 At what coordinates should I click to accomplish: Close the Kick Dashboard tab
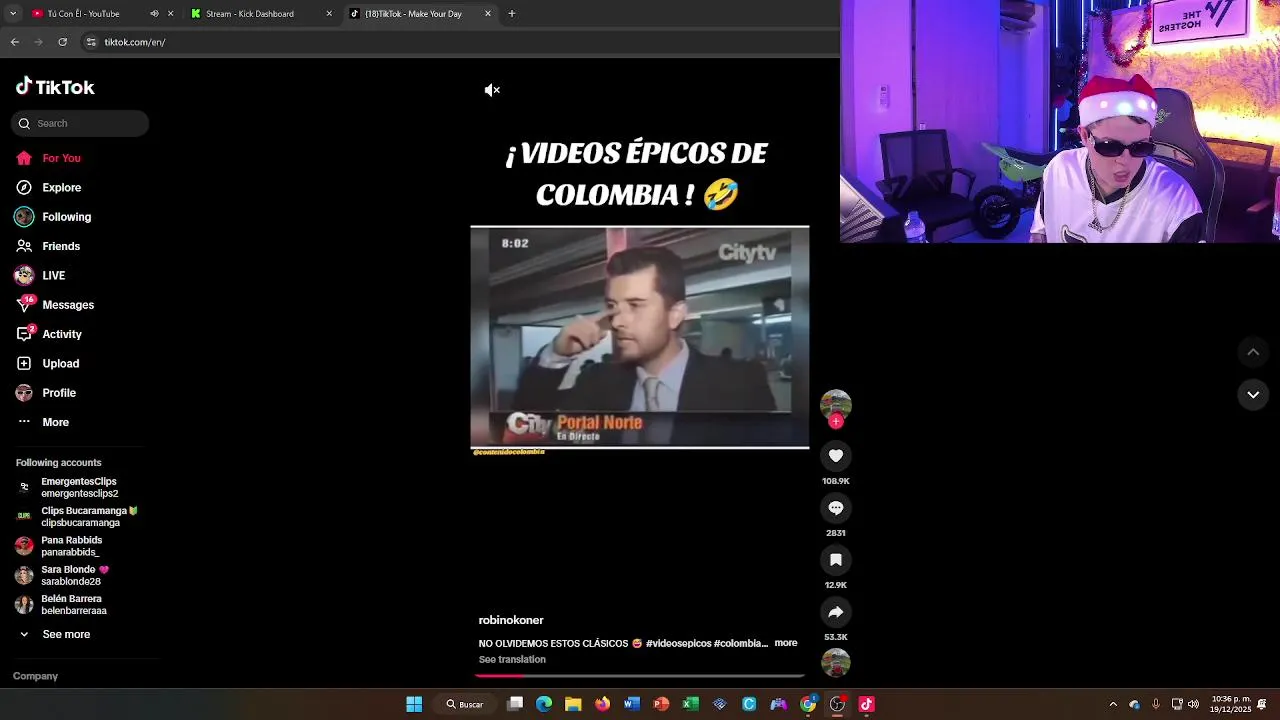[x=329, y=14]
